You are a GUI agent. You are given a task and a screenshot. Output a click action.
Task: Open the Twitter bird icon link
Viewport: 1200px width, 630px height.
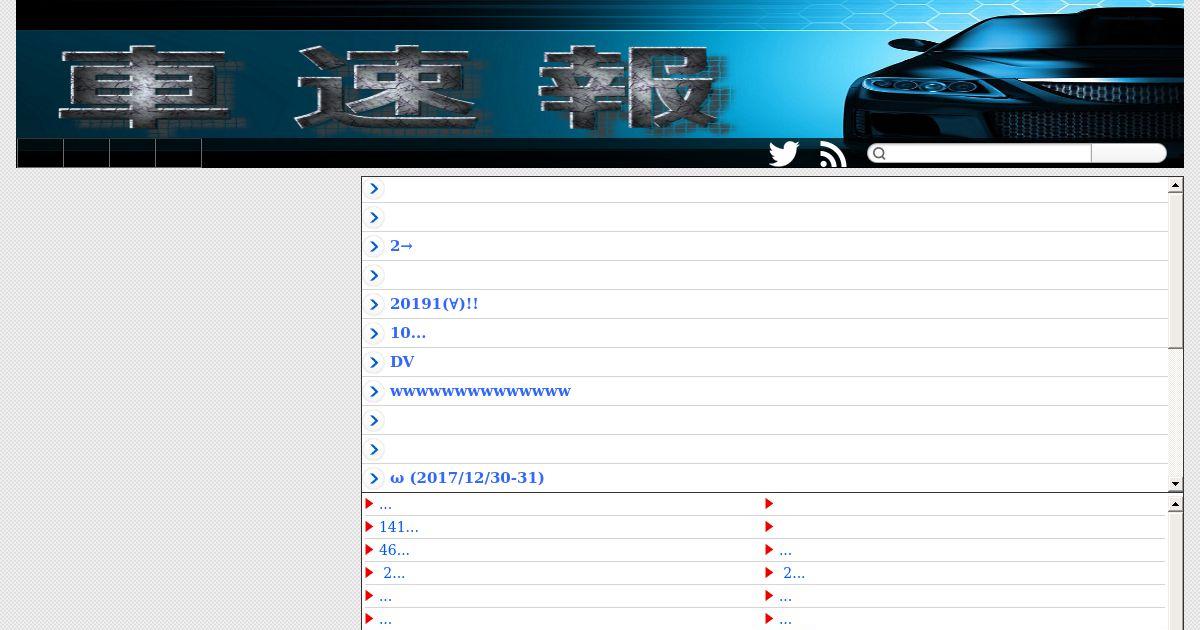click(x=784, y=154)
